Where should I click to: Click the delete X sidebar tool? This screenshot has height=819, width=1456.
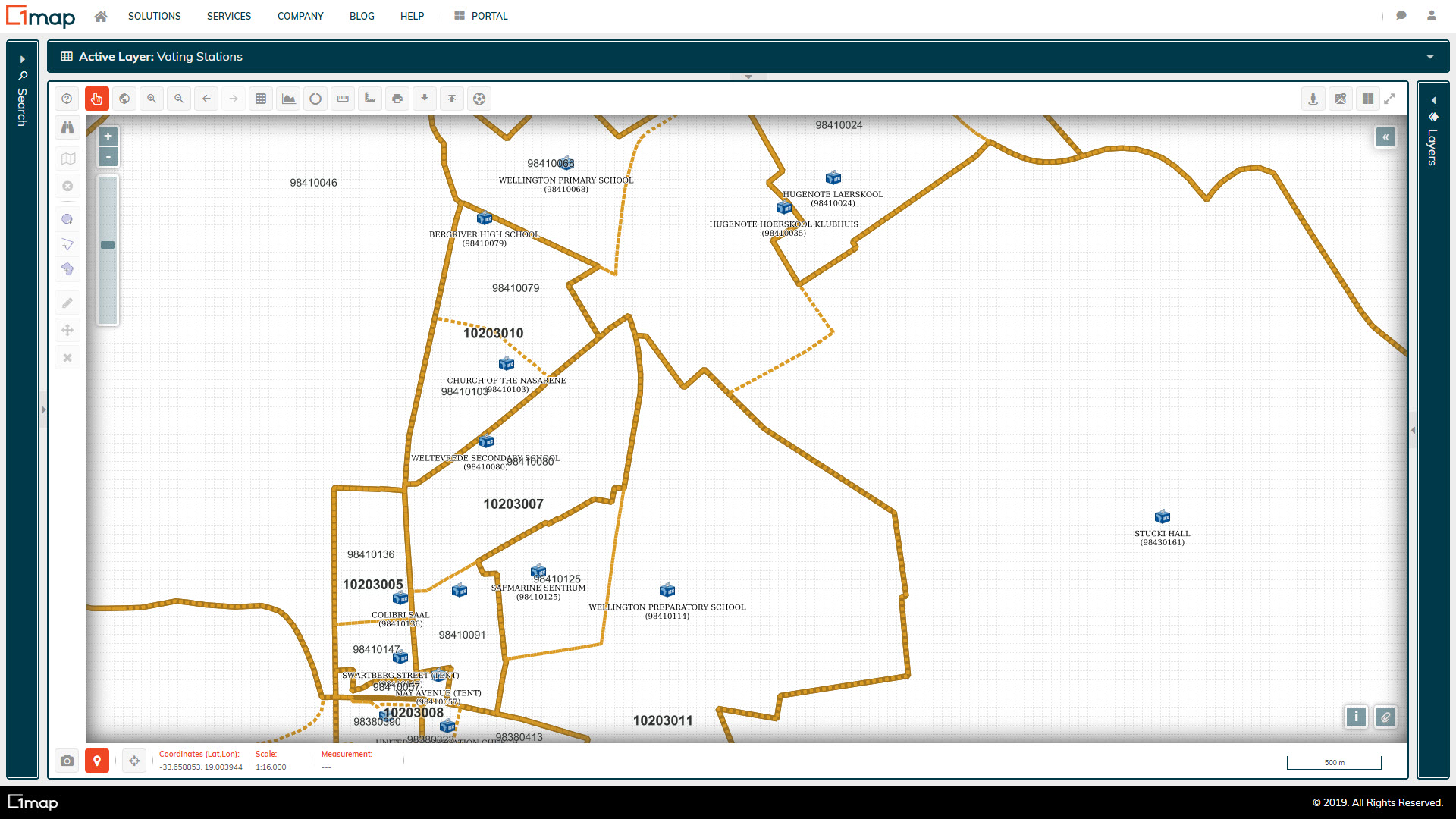pyautogui.click(x=67, y=357)
